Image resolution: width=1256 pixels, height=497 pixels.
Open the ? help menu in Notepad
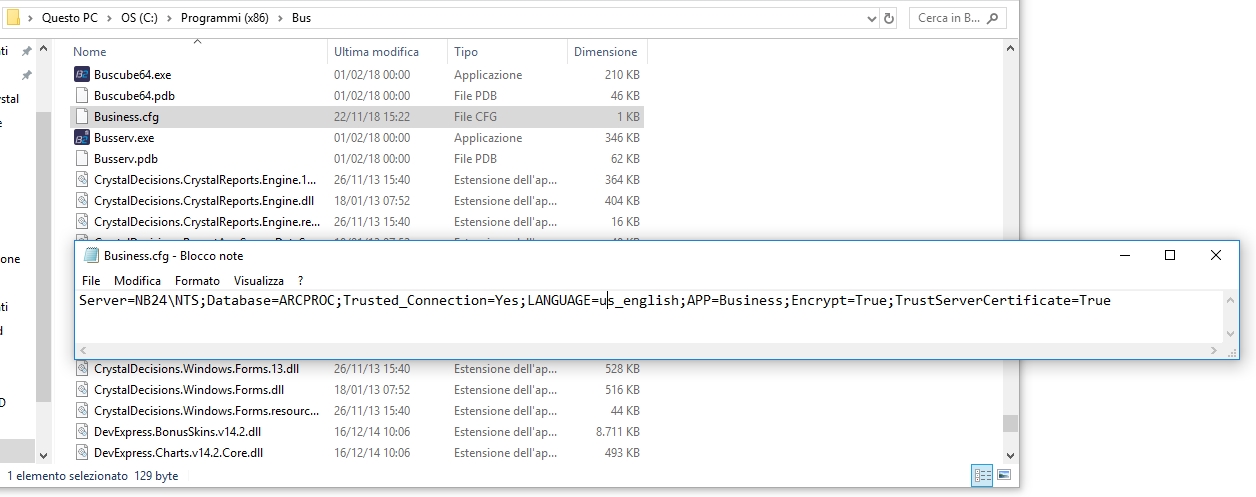tap(300, 281)
